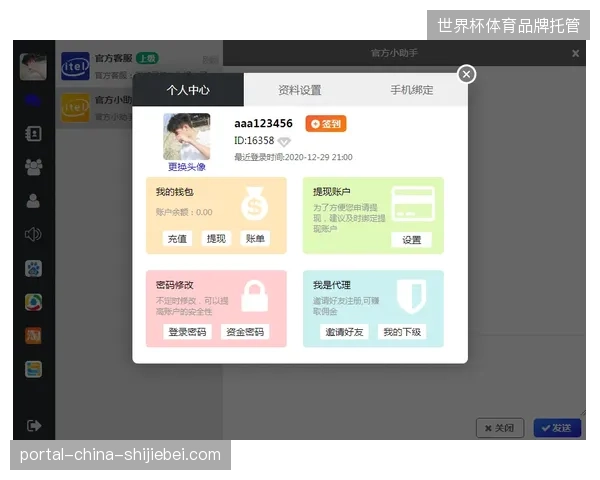
Task: Click the 邀请好友 button
Action: coord(344,332)
